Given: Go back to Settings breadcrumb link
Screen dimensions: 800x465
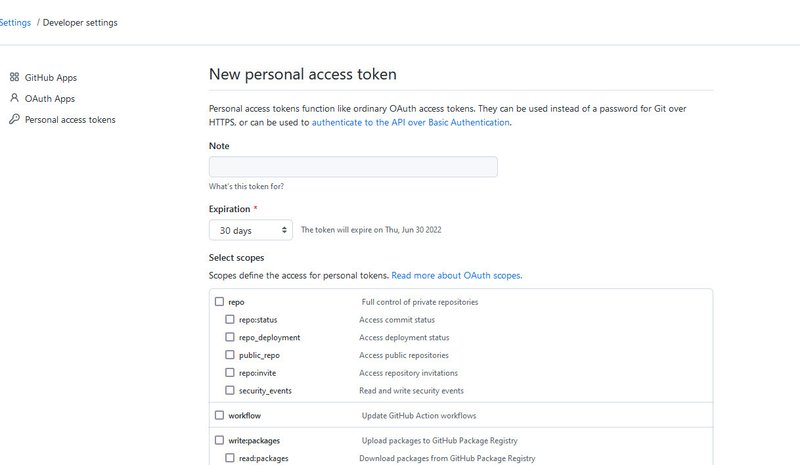Looking at the screenshot, I should [15, 22].
